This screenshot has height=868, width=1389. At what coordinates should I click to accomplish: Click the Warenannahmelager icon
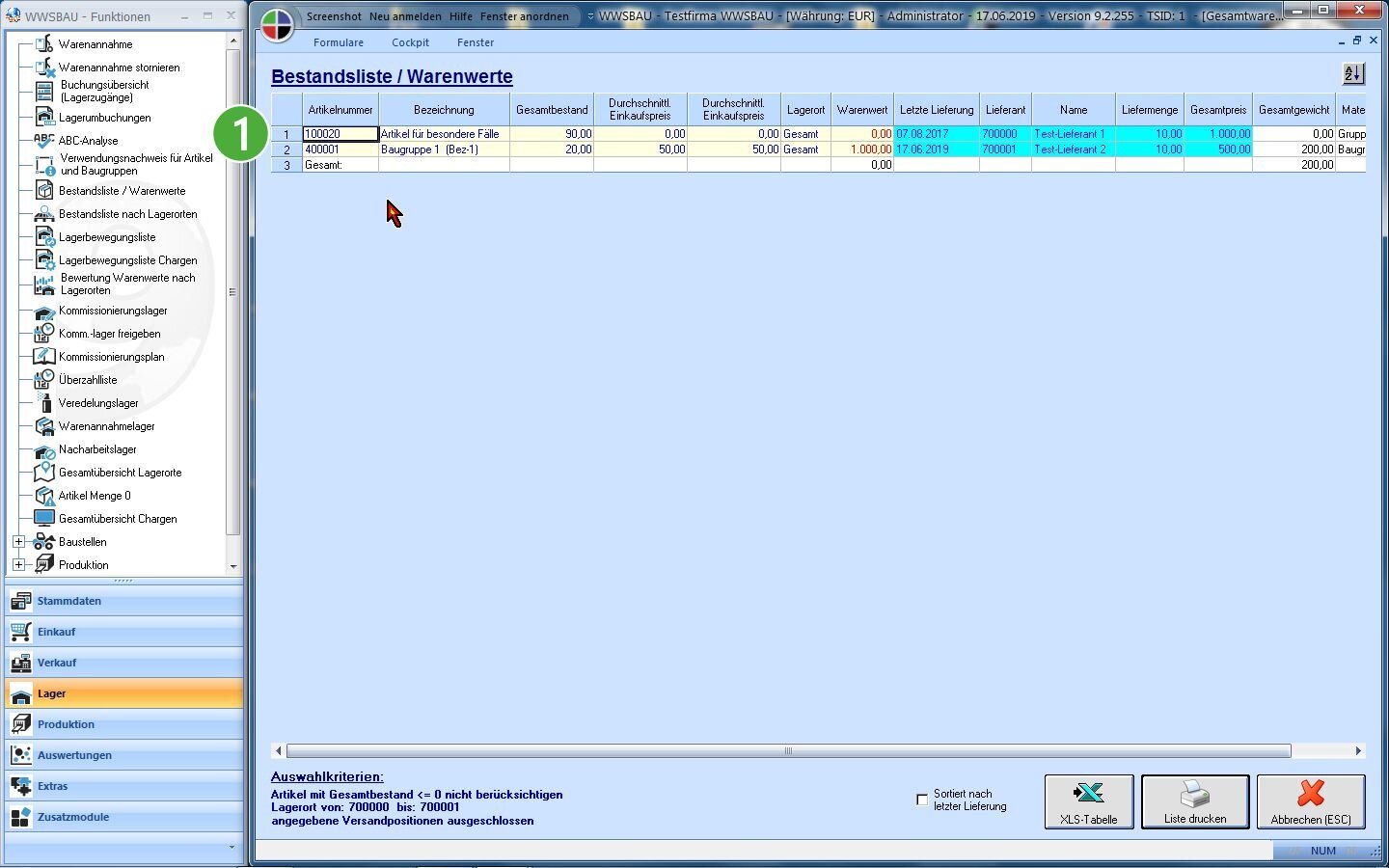44,426
